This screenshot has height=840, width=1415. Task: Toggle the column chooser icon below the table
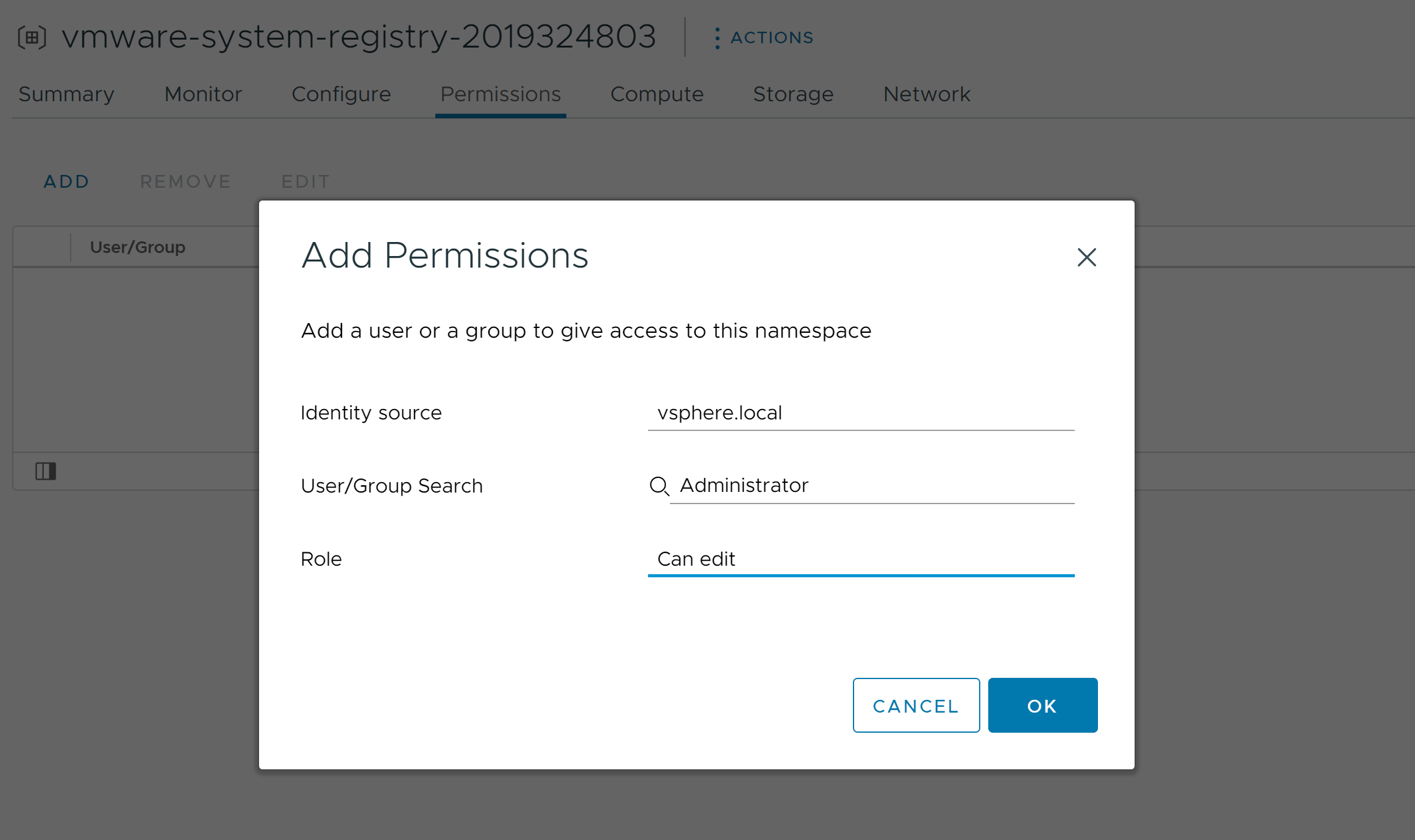pyautogui.click(x=46, y=471)
